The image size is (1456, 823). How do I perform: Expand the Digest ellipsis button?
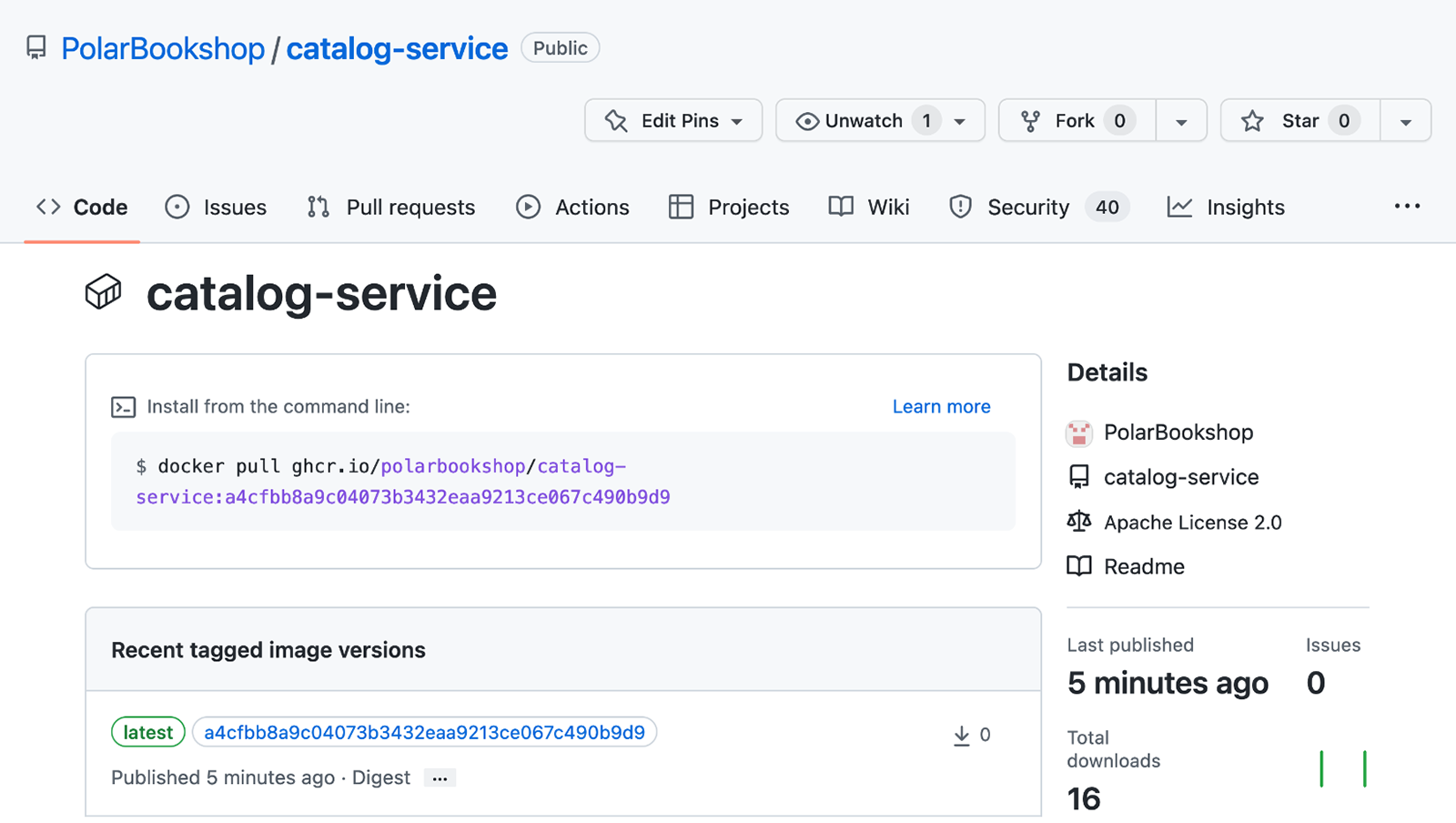440,778
